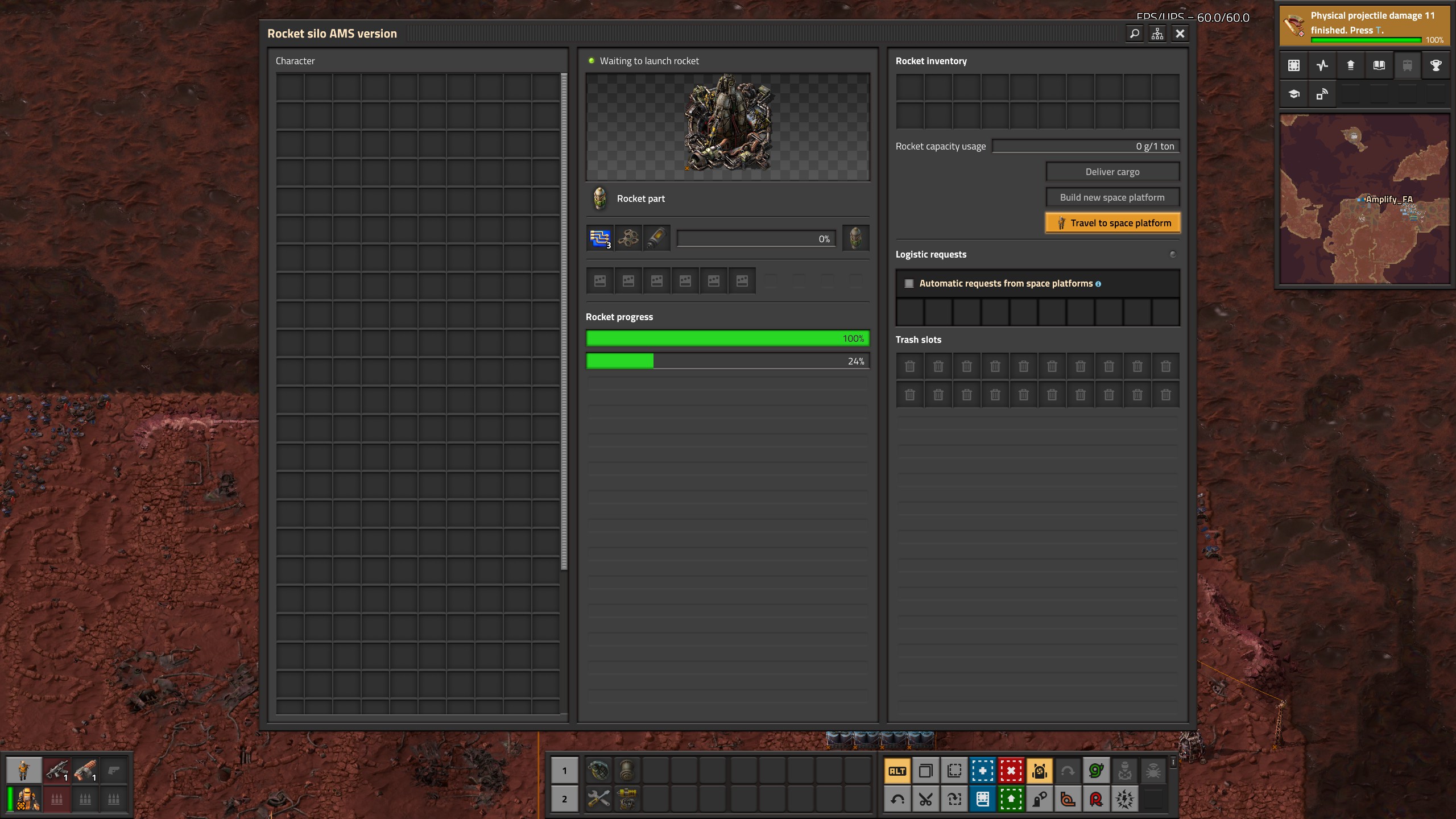
Task: Click the 'Waiting to launch rocket' status
Action: [649, 61]
